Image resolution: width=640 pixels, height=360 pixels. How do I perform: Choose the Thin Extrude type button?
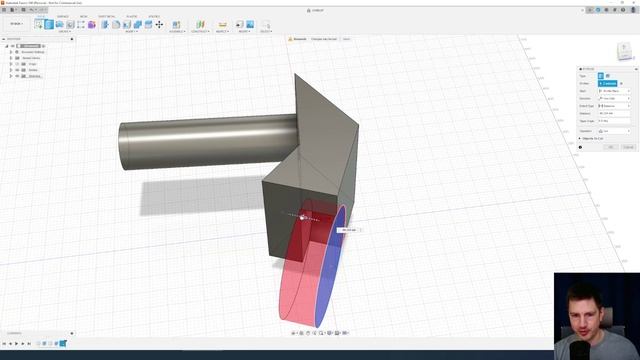[608, 76]
